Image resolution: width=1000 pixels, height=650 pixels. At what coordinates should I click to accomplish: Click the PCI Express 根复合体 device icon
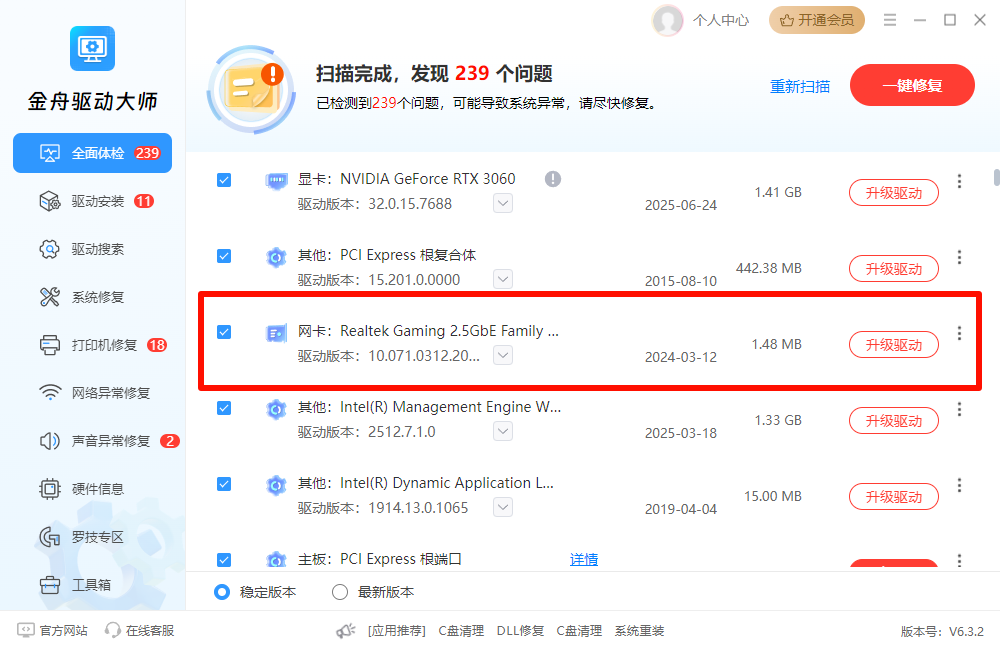(x=276, y=258)
